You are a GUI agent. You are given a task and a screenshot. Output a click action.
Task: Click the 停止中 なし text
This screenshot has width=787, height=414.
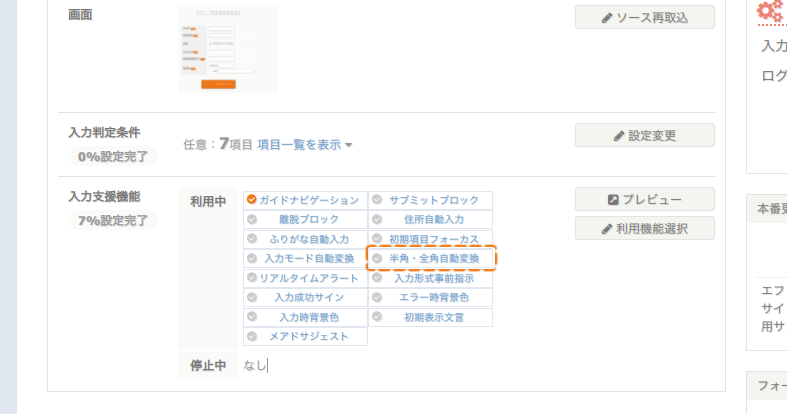click(255, 365)
